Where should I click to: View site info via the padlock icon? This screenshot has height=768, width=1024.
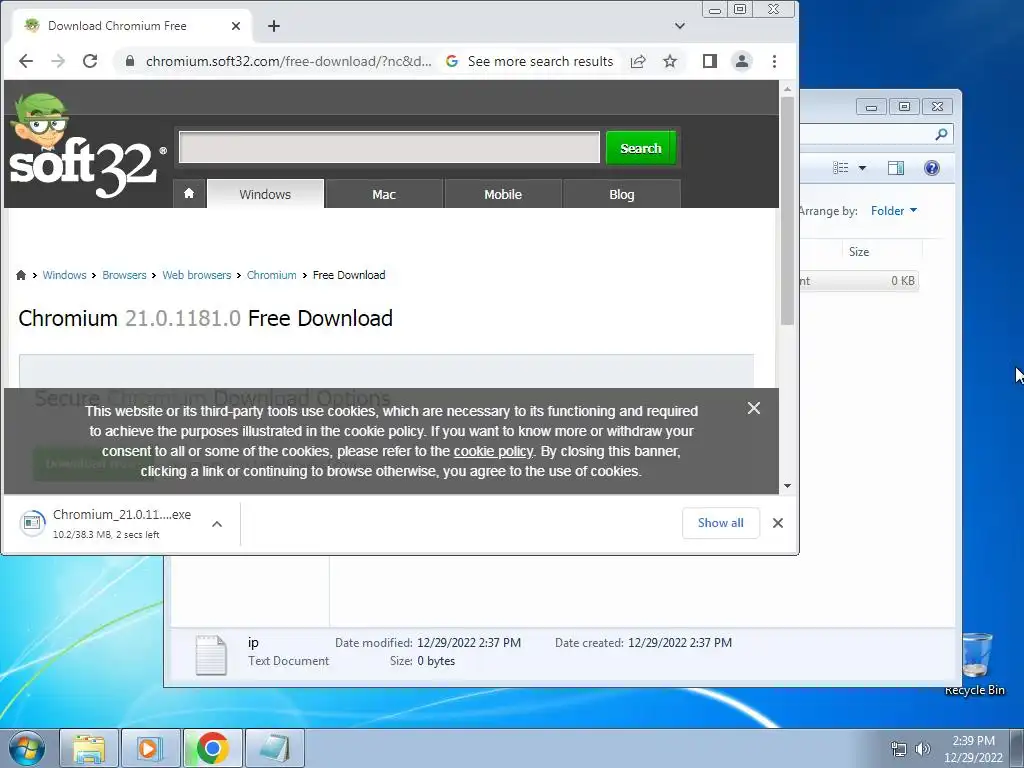click(x=130, y=61)
